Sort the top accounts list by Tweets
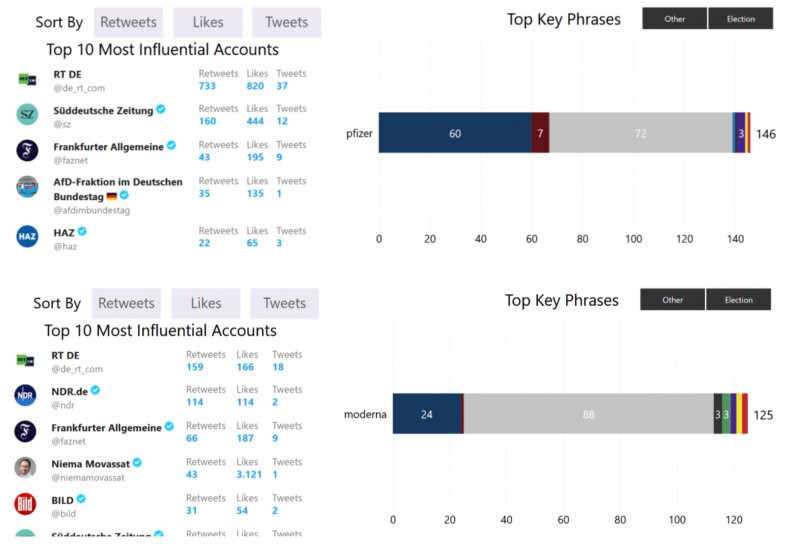Screen dimensions: 800x553 286,22
